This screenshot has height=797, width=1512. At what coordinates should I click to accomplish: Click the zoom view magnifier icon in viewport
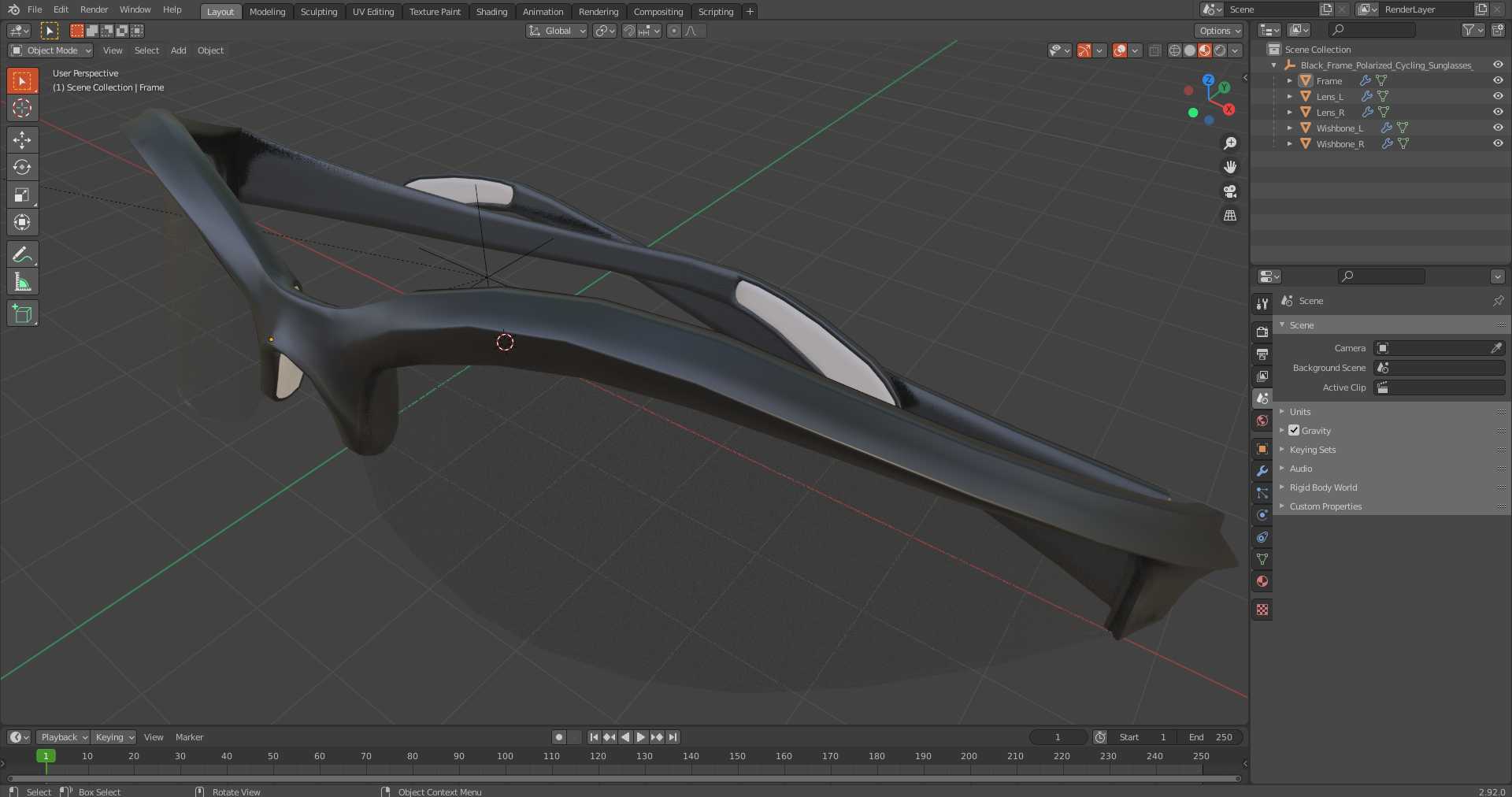[1230, 143]
